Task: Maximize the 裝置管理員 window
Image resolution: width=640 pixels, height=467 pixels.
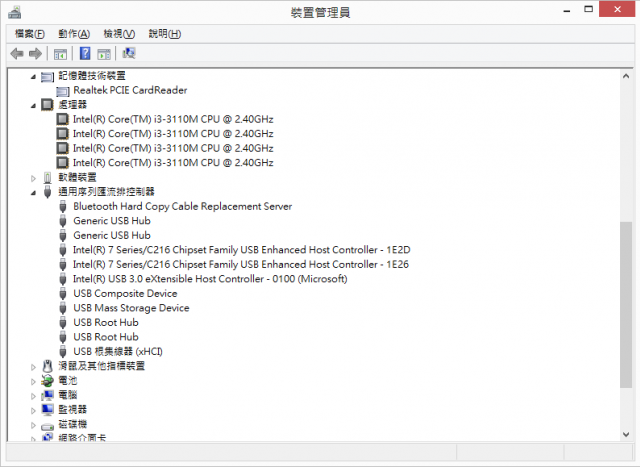Action: pyautogui.click(x=588, y=10)
